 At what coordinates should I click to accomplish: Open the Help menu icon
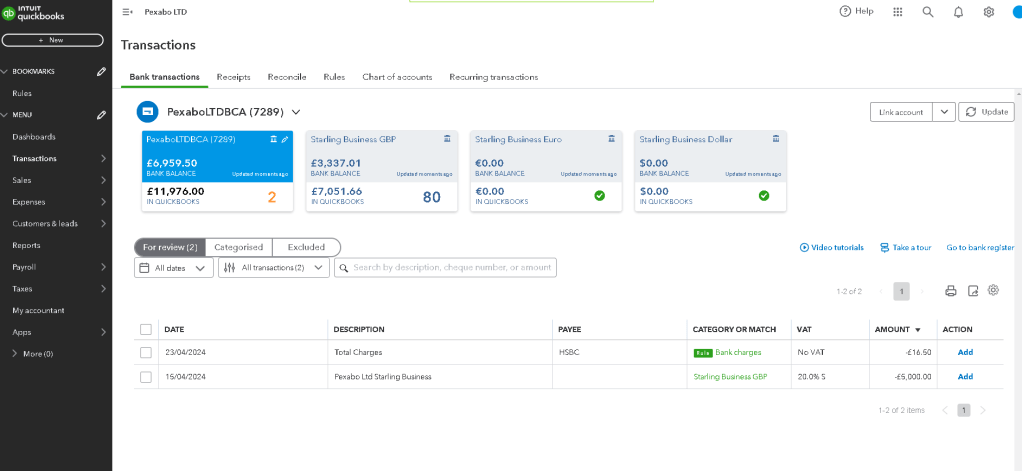click(845, 11)
